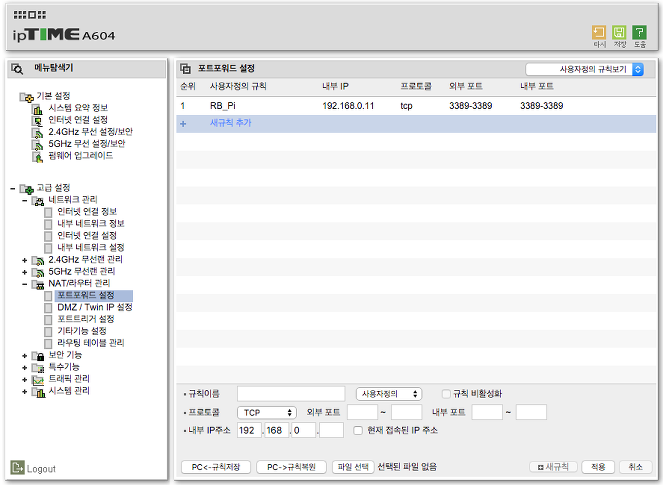
Task: Click the PC->규칙복원 button
Action: click(291, 467)
